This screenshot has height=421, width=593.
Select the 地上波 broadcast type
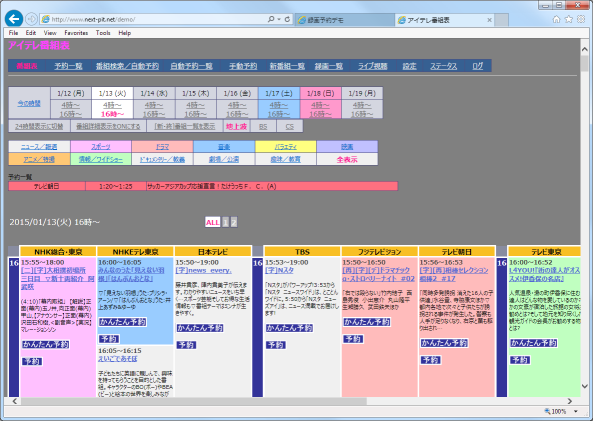(236, 126)
